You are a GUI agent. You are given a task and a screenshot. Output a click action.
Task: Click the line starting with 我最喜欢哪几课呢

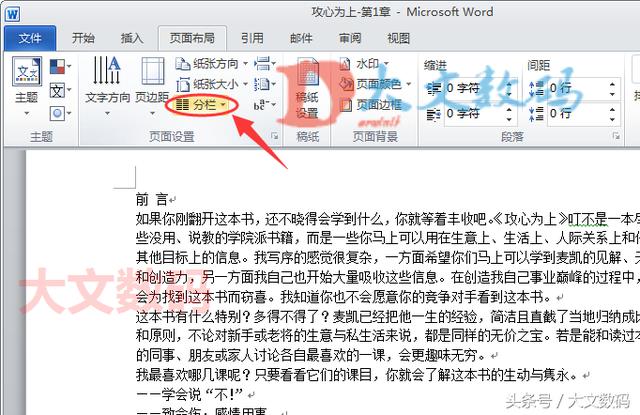click(x=359, y=375)
